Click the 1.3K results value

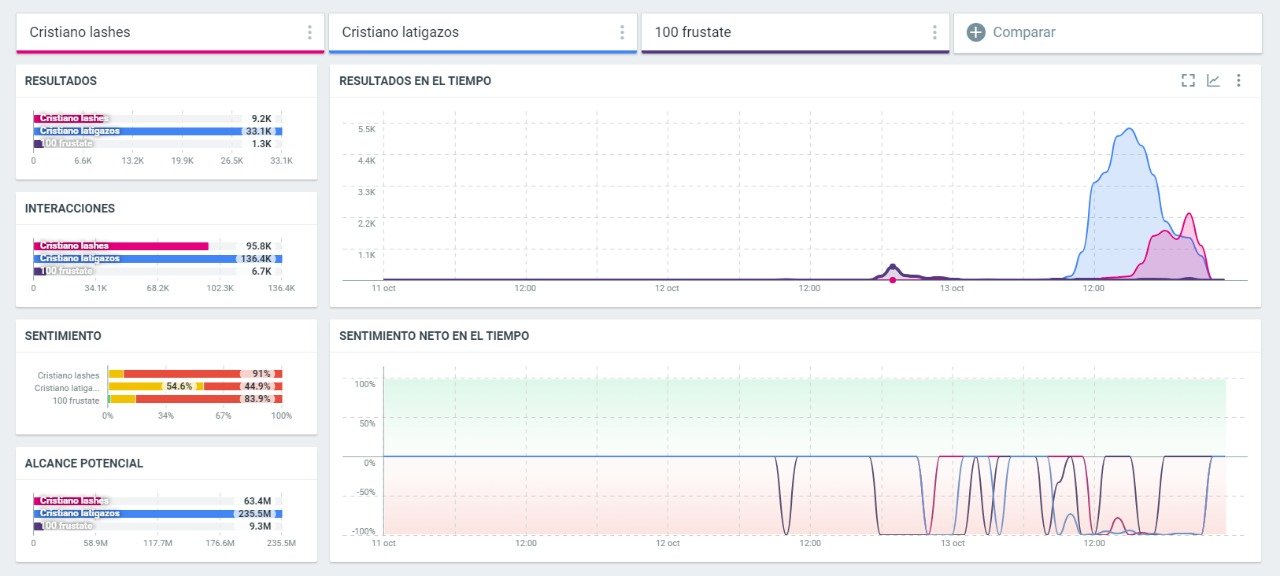tap(261, 144)
